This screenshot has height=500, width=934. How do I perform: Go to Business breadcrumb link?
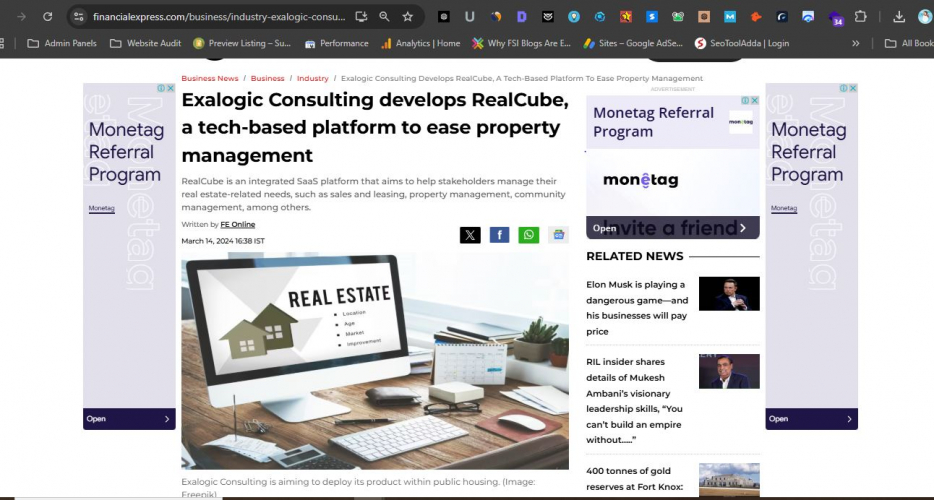click(267, 78)
